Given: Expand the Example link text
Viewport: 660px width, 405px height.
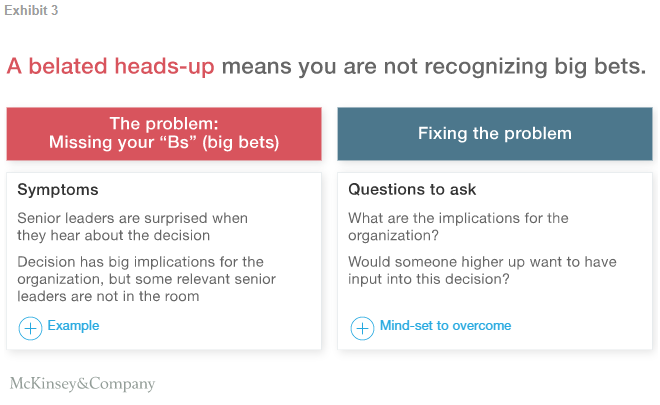Looking at the screenshot, I should [x=73, y=326].
